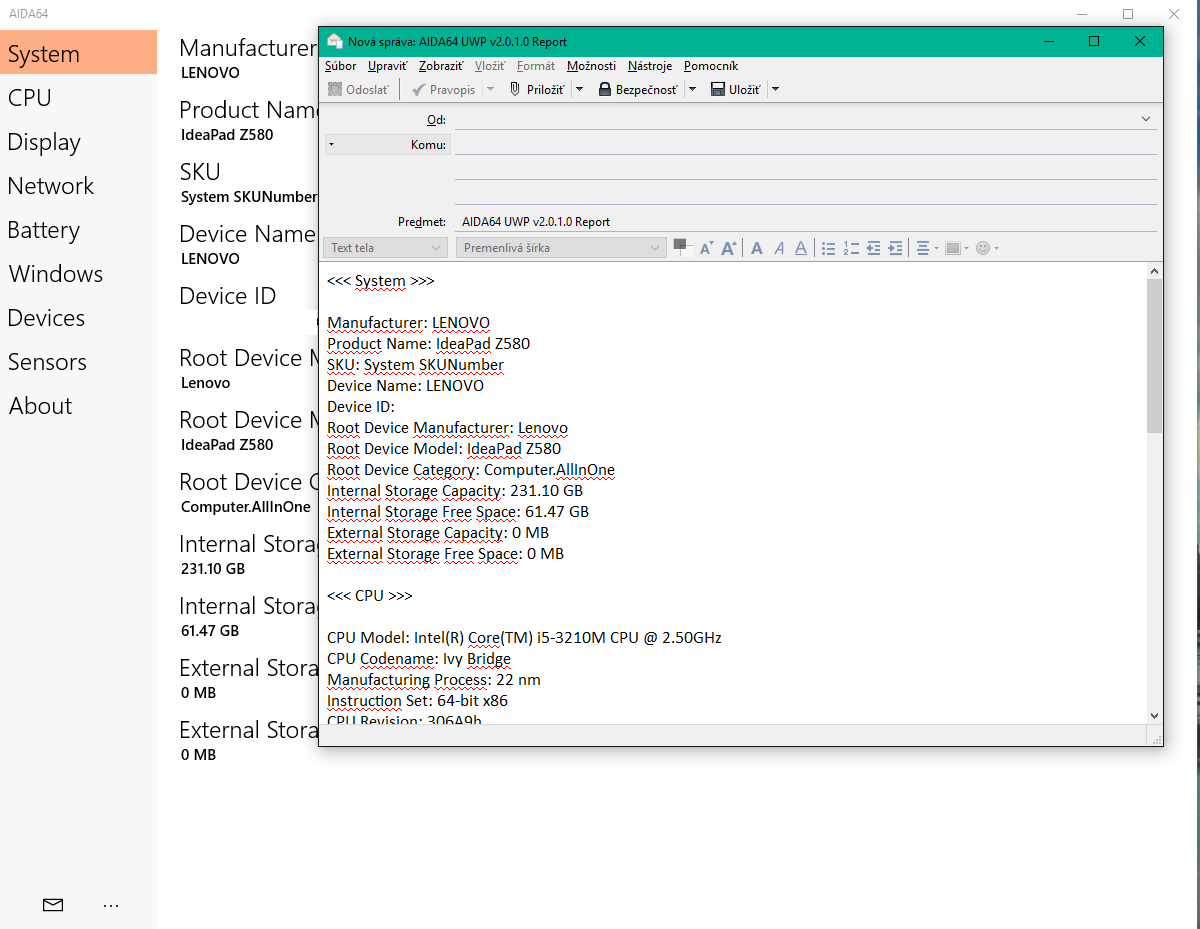Expand the Uložiť dropdown arrow

click(x=775, y=89)
